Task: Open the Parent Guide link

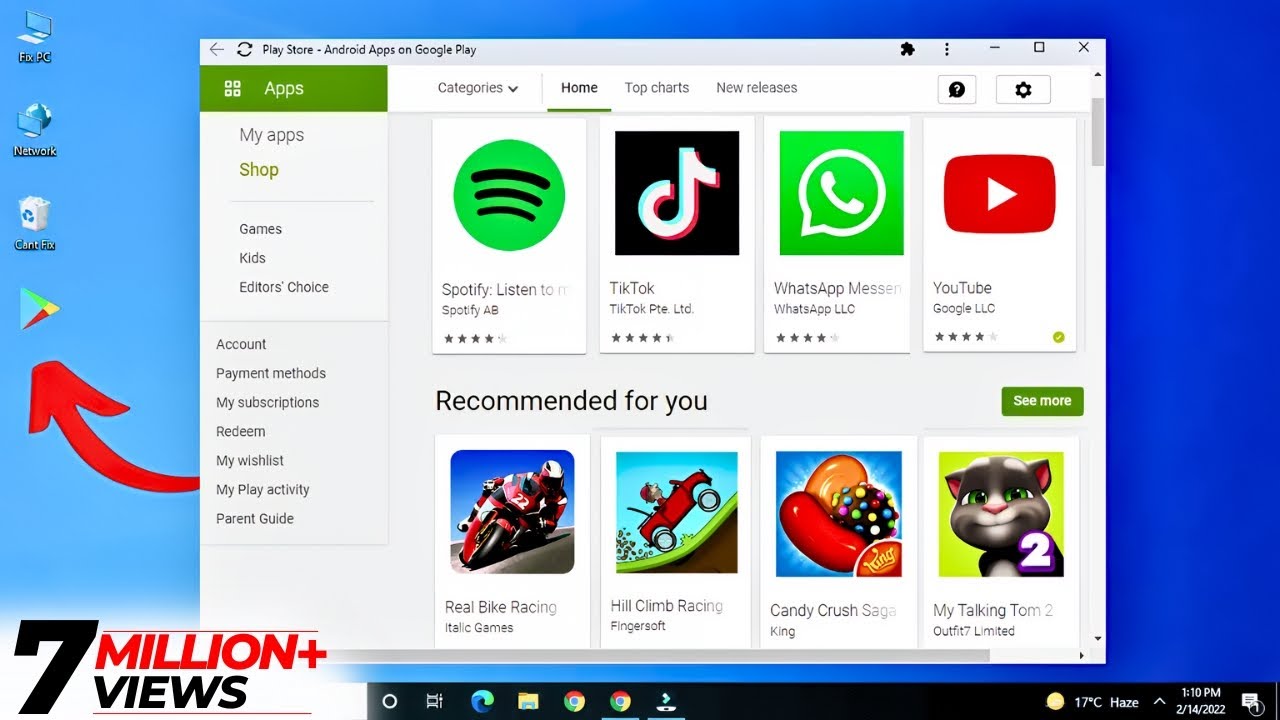Action: click(x=255, y=518)
